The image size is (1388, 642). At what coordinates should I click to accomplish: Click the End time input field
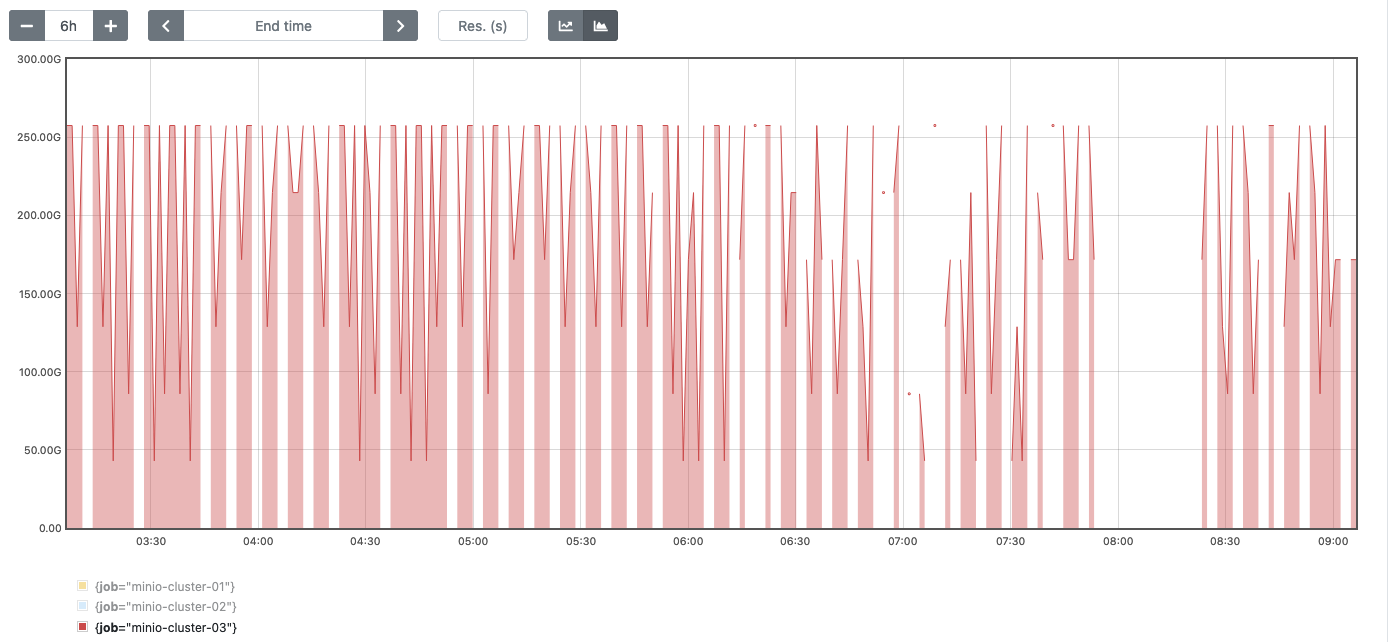coord(283,25)
